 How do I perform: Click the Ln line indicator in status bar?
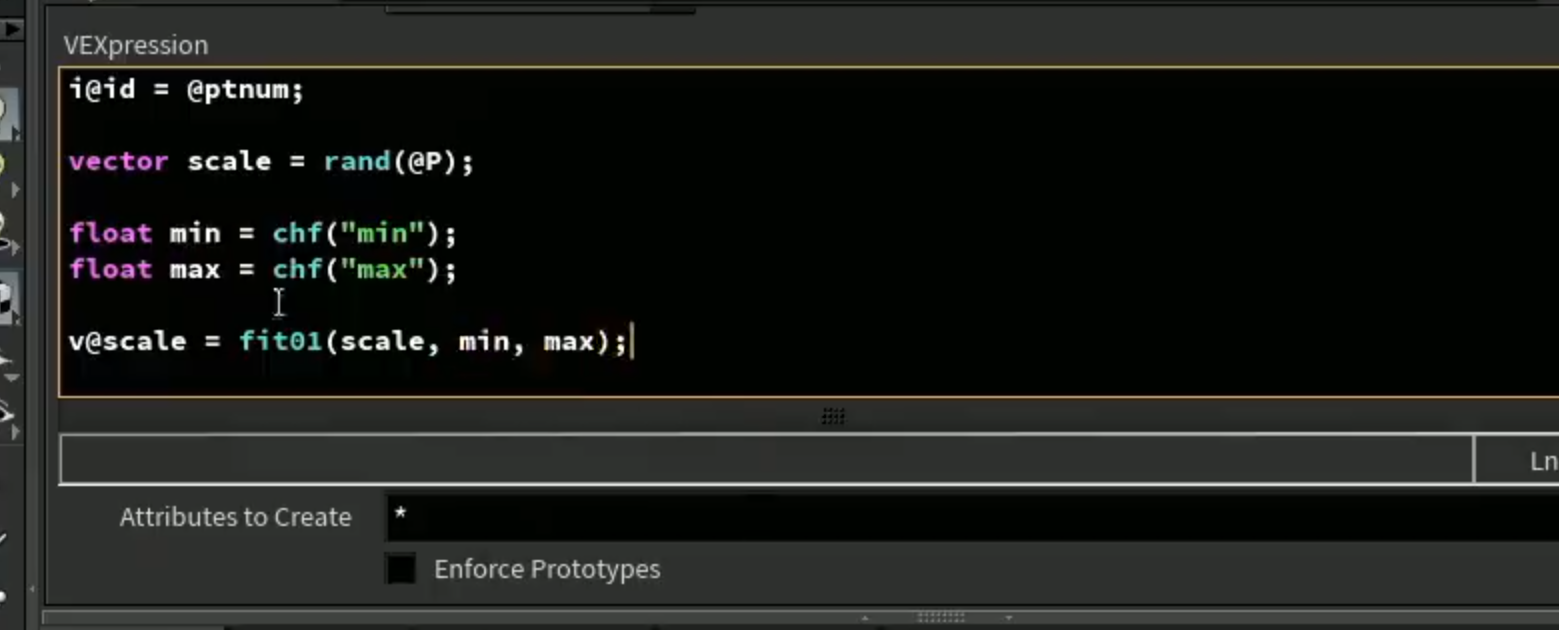pyautogui.click(x=1544, y=460)
